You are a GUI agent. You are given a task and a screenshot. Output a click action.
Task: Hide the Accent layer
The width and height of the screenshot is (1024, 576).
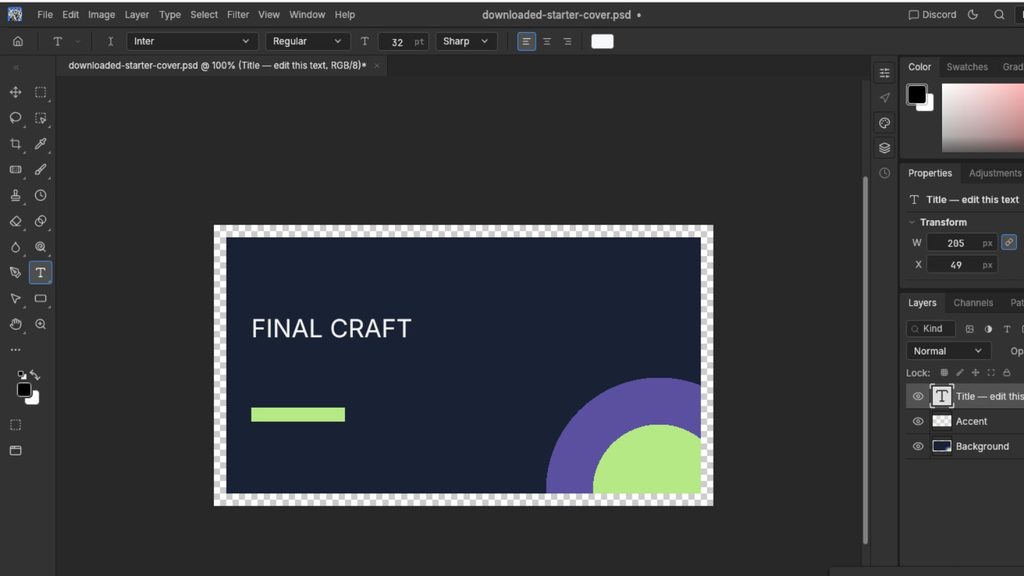[918, 421]
